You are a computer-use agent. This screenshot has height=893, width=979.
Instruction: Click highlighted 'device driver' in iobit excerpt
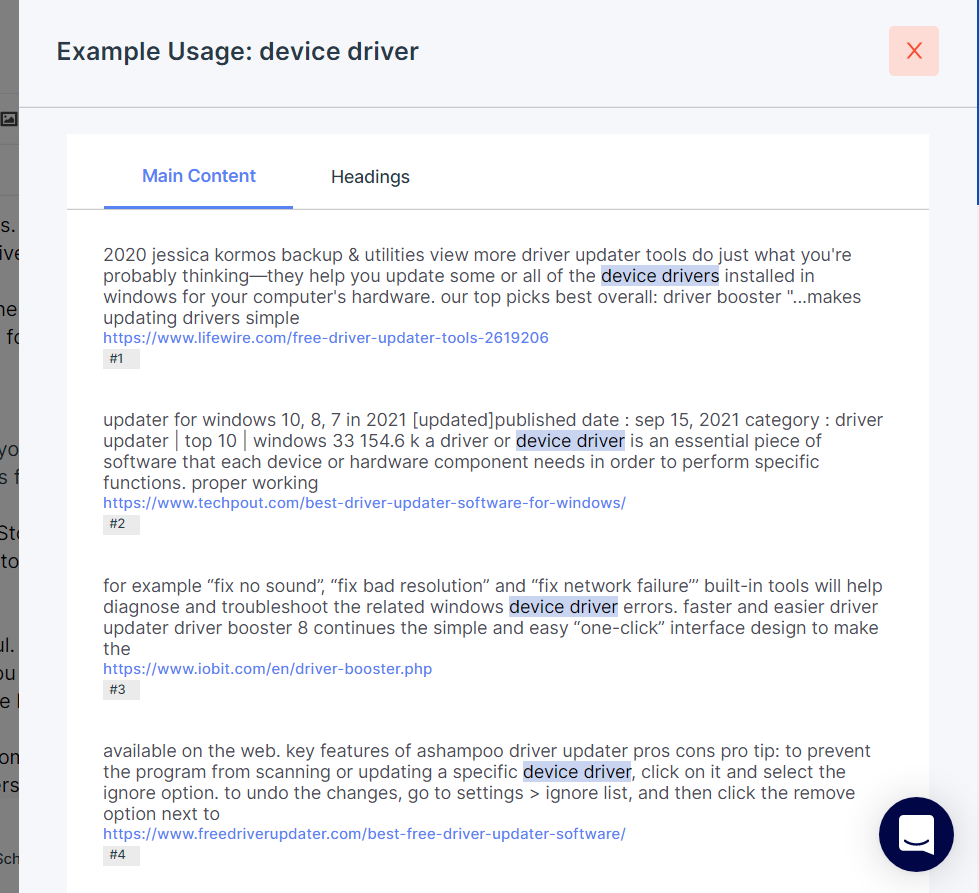[563, 607]
